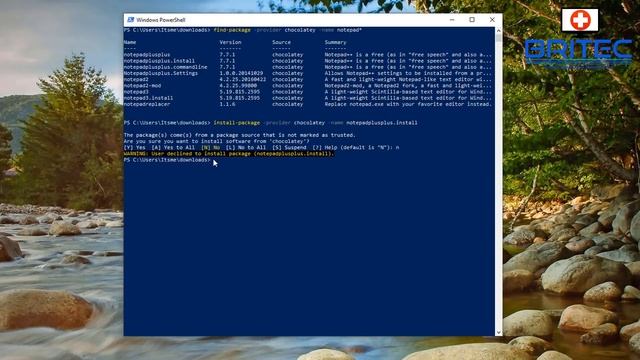
Task: Click version '1.1.6' of notepadreplacer
Action: pos(227,104)
